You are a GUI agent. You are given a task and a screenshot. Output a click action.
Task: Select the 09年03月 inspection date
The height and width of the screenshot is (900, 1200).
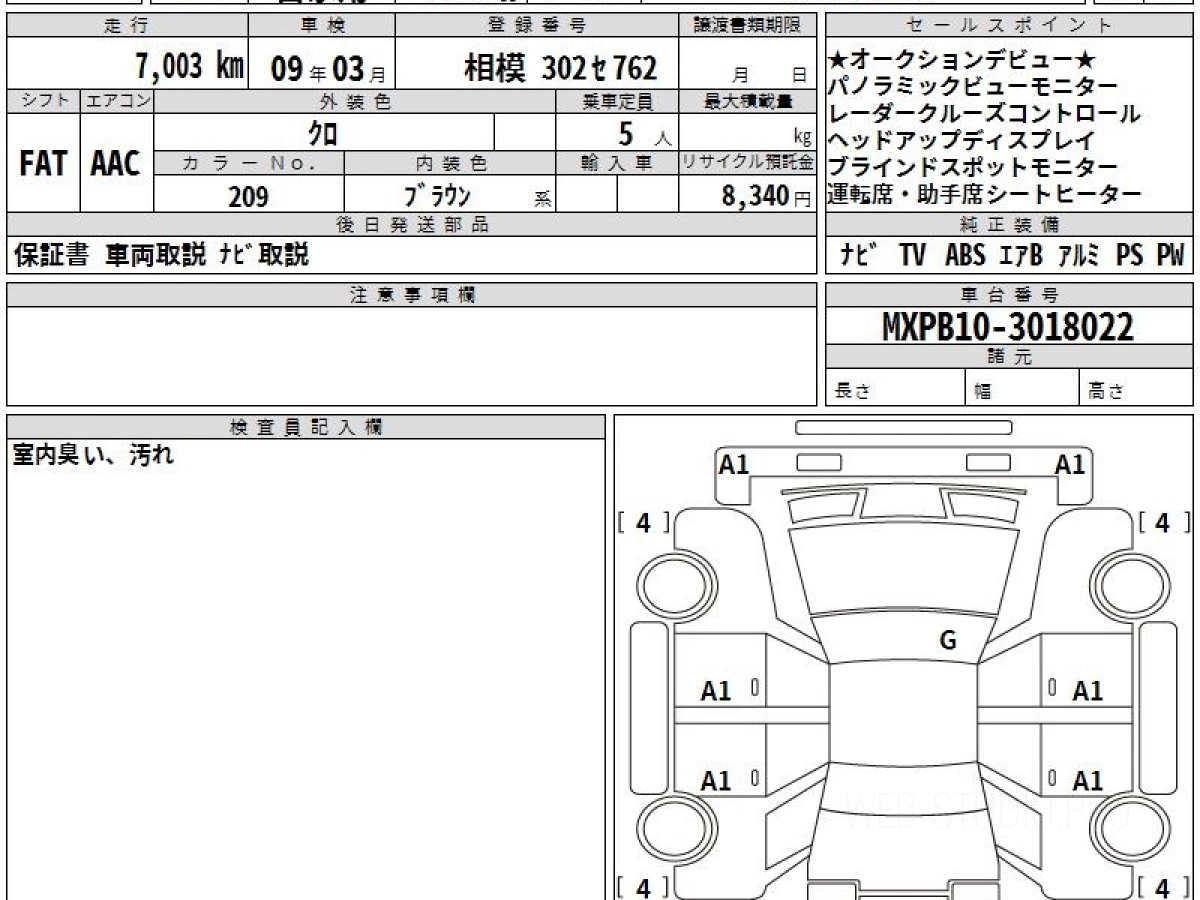329,68
